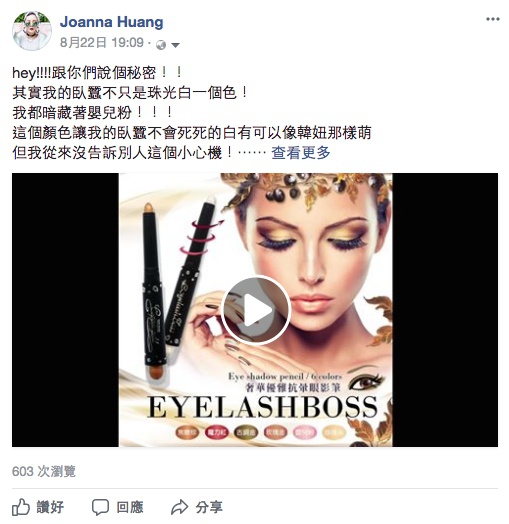Open the post timestamp 8月22日 19:09

coord(102,43)
